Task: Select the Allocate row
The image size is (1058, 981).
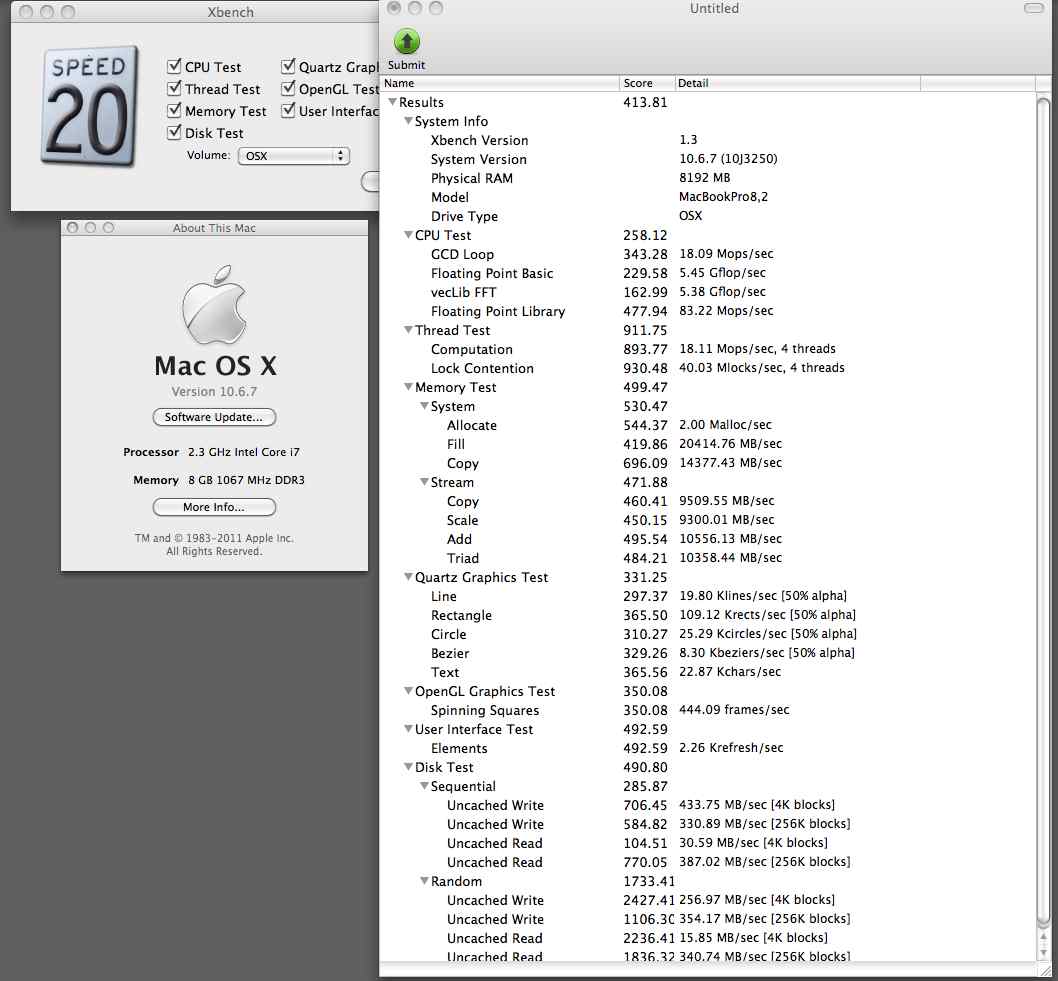Action: tap(707, 425)
